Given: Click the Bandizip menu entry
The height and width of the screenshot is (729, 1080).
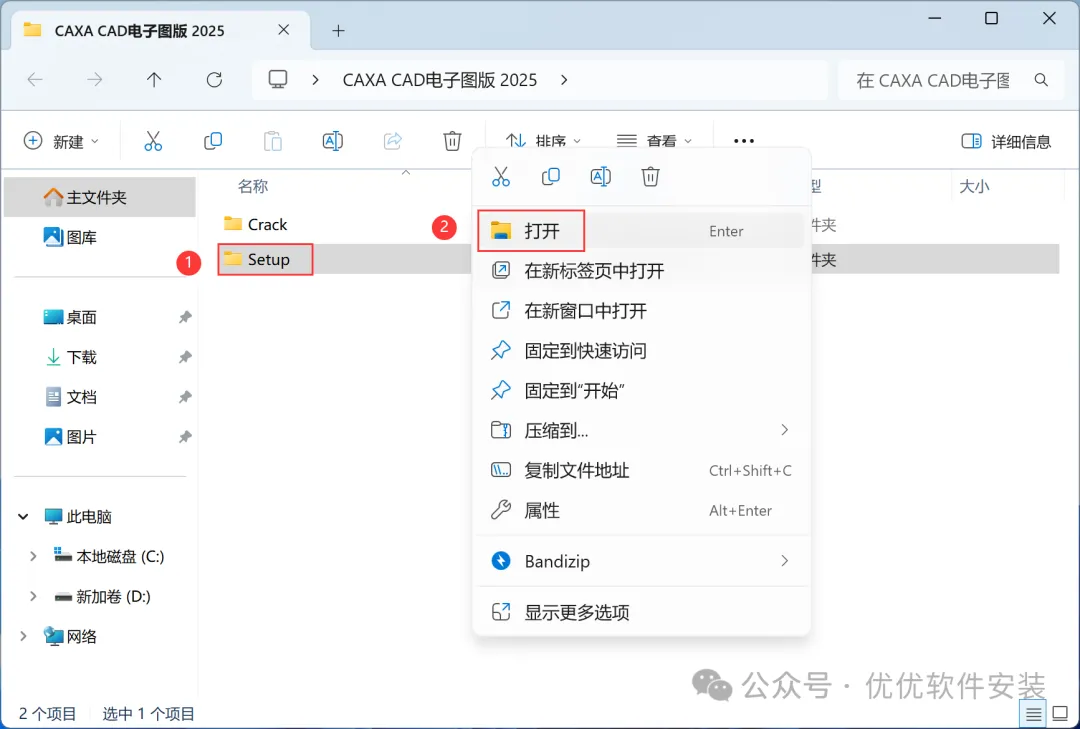Looking at the screenshot, I should click(x=641, y=561).
